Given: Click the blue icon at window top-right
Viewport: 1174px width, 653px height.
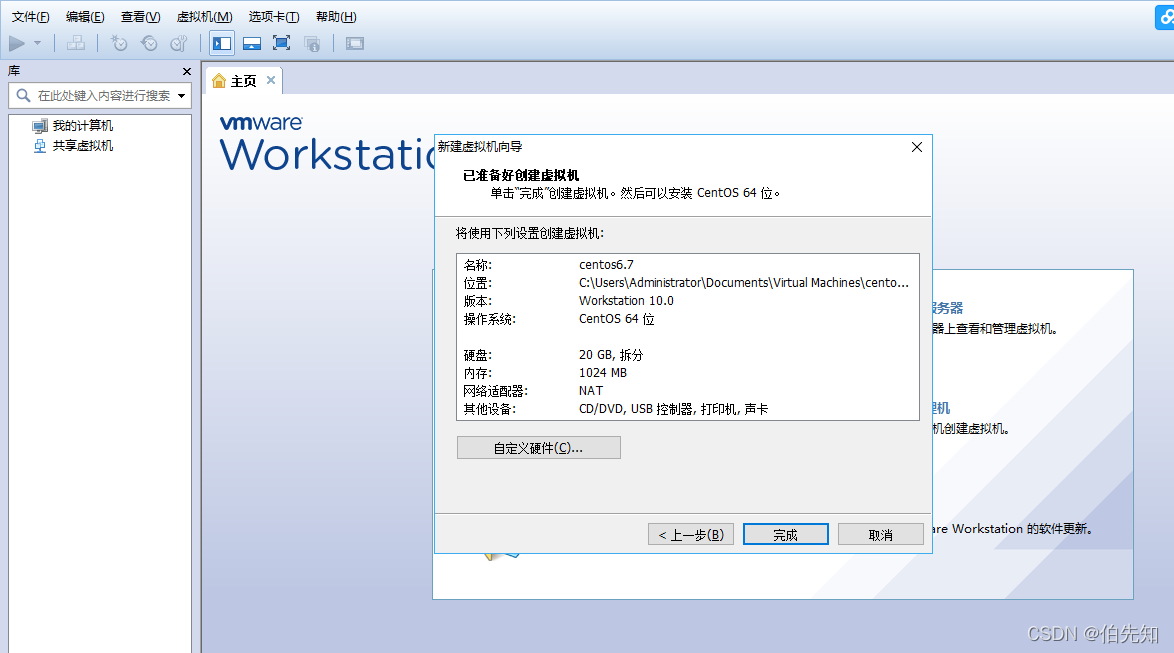Looking at the screenshot, I should pyautogui.click(x=1165, y=18).
